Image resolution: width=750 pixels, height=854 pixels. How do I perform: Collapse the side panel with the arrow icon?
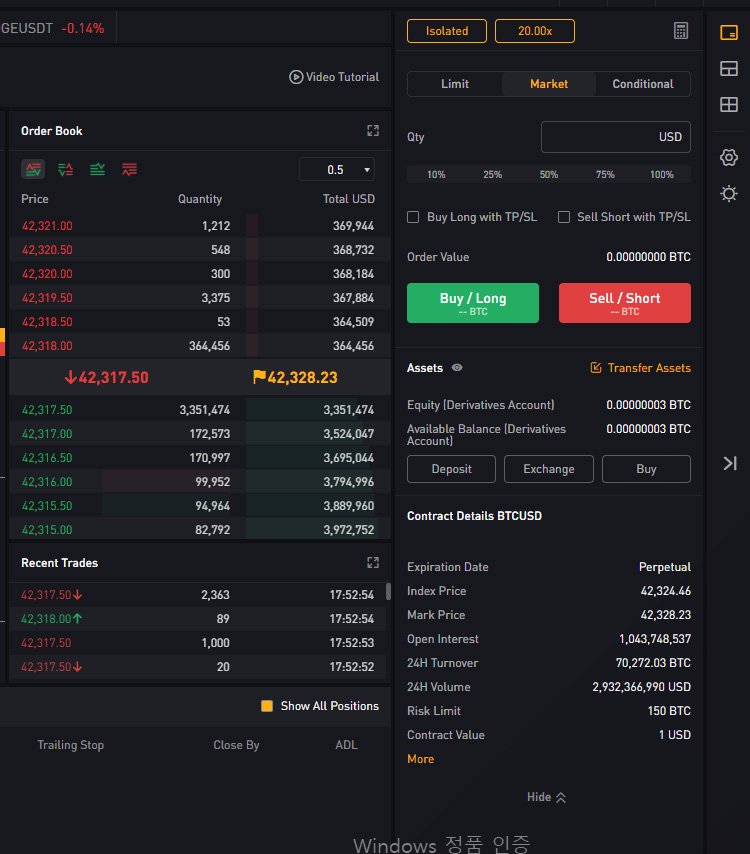pos(730,463)
